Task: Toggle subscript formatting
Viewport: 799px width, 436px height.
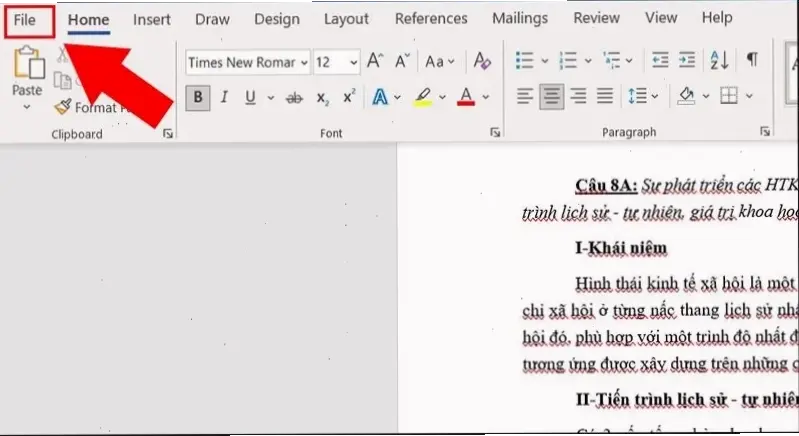Action: click(322, 97)
